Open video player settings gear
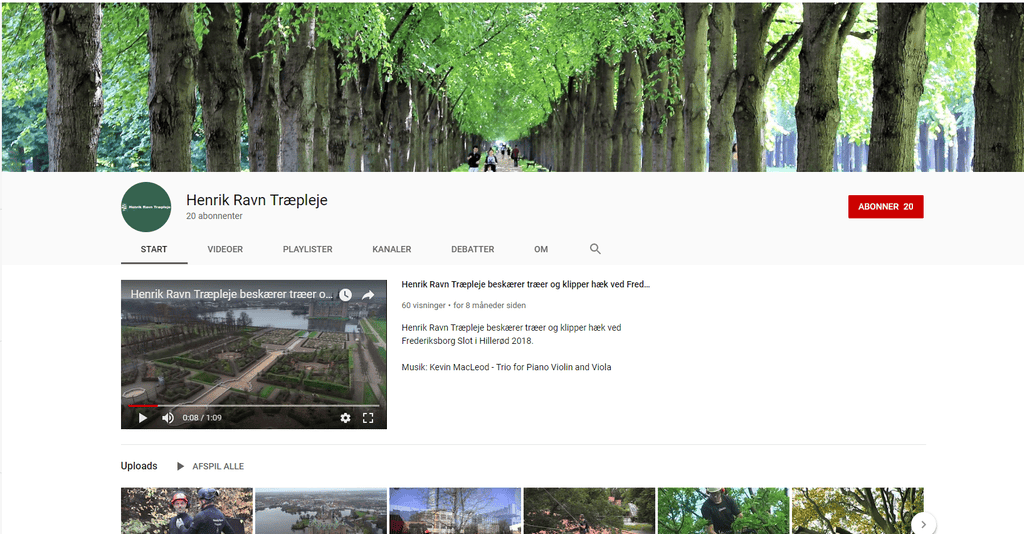The image size is (1024, 534). [345, 418]
